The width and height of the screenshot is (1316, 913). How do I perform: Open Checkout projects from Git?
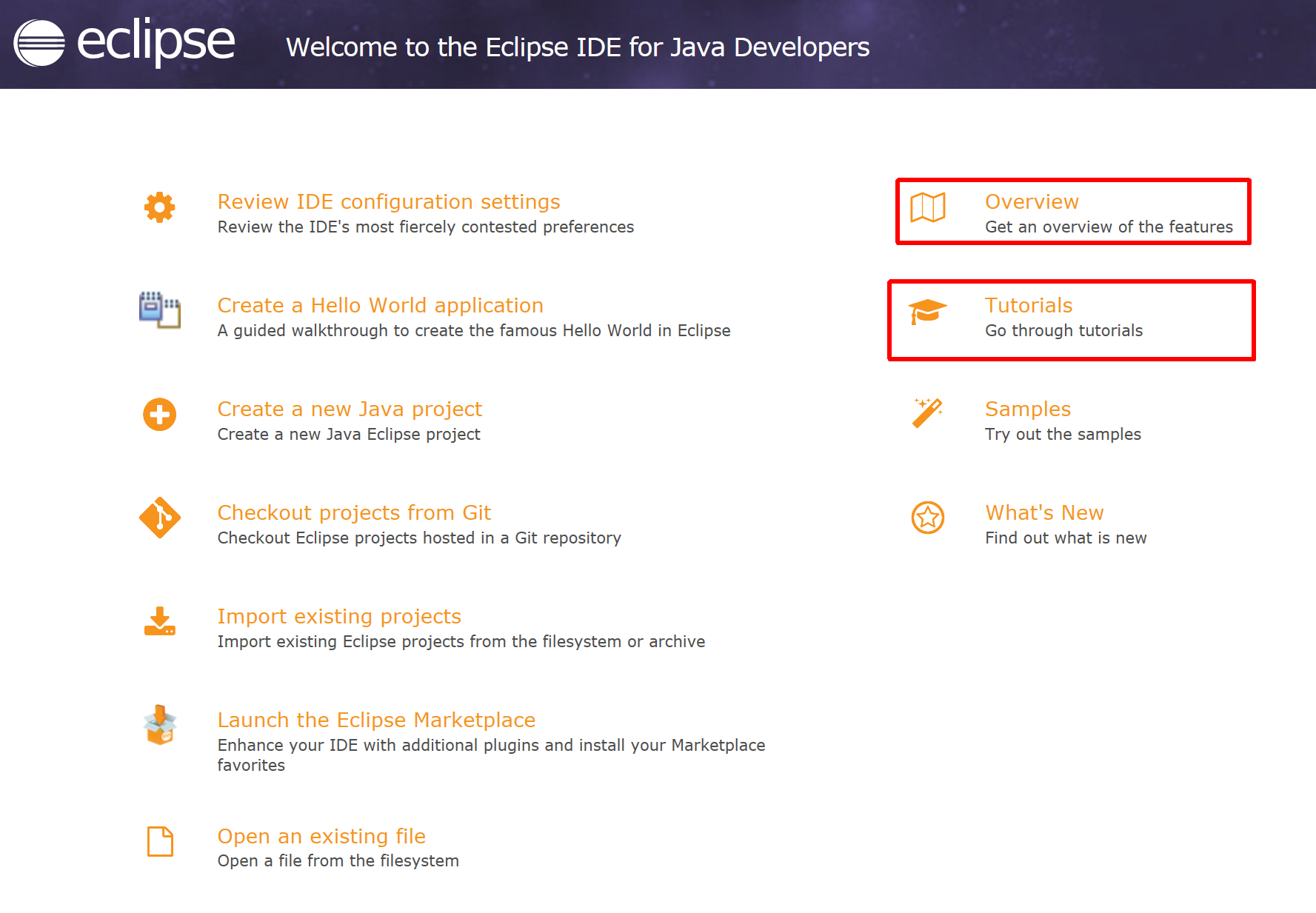tap(354, 512)
